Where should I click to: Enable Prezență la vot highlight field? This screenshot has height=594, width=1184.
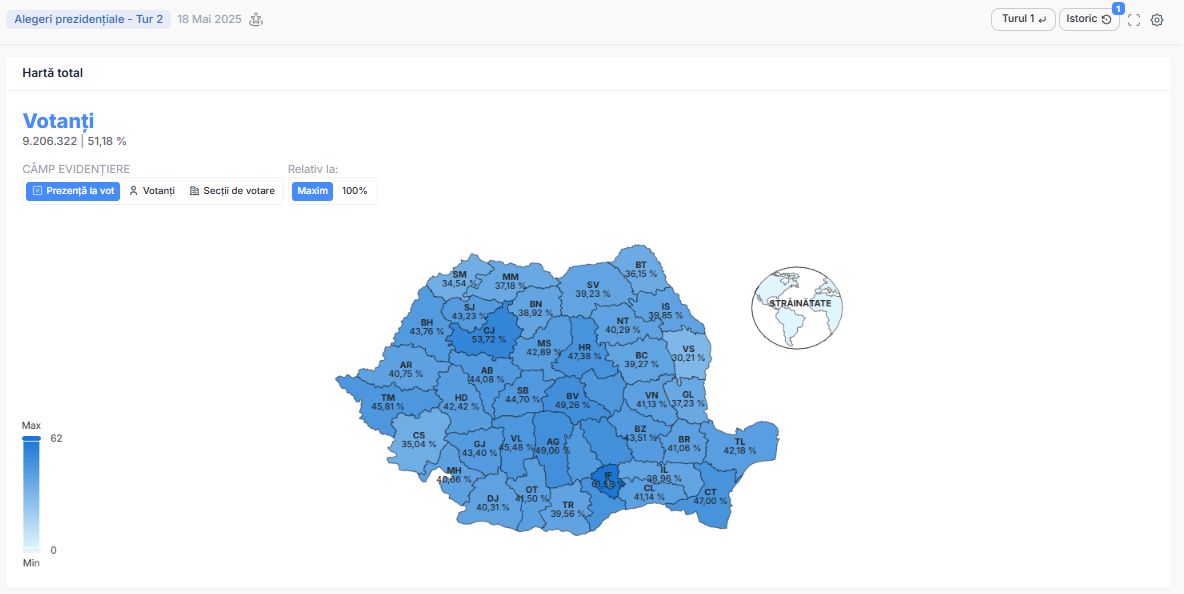point(73,191)
